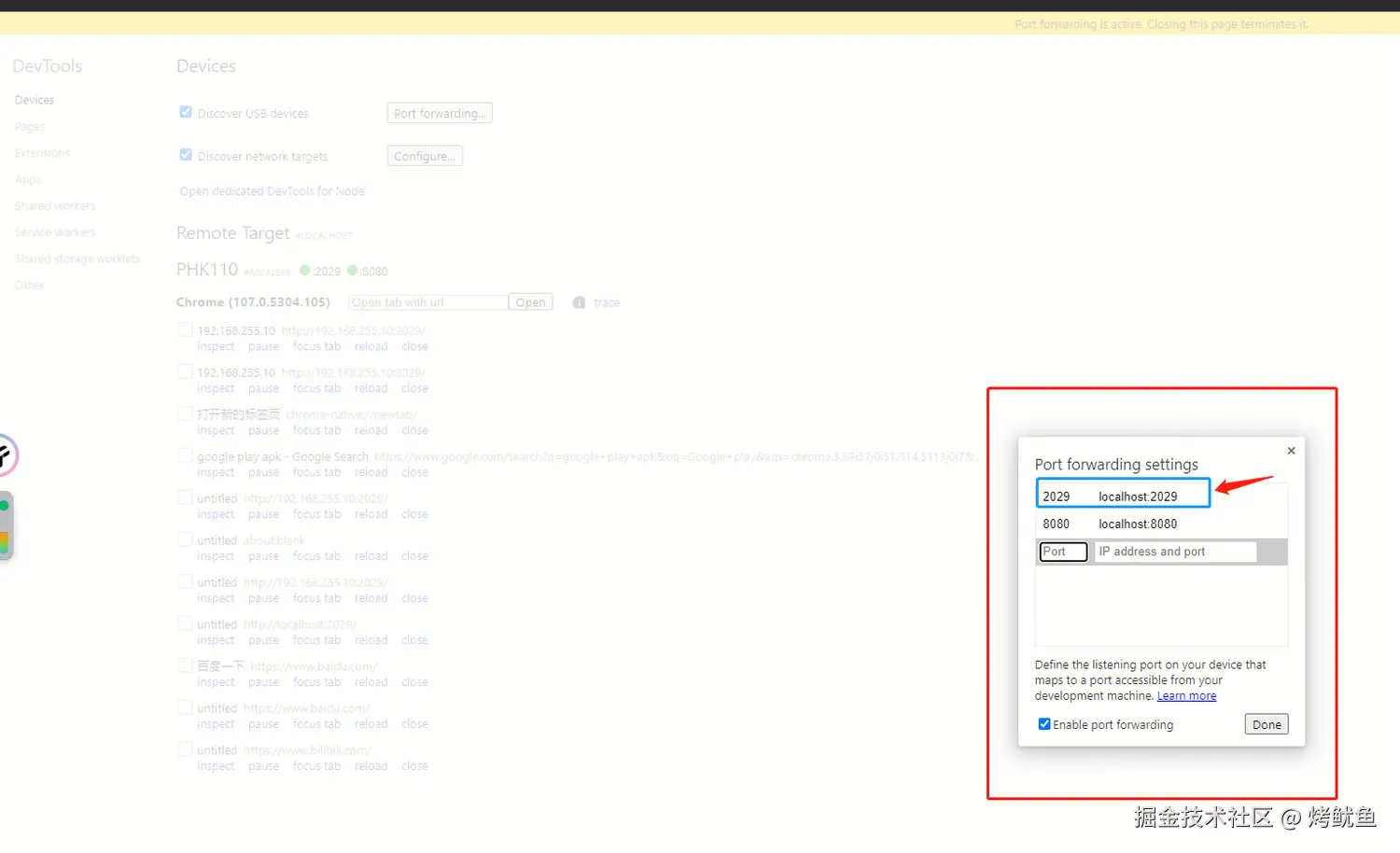Click favicon of google play apk row
This screenshot has width=1400, height=853.
[x=186, y=456]
